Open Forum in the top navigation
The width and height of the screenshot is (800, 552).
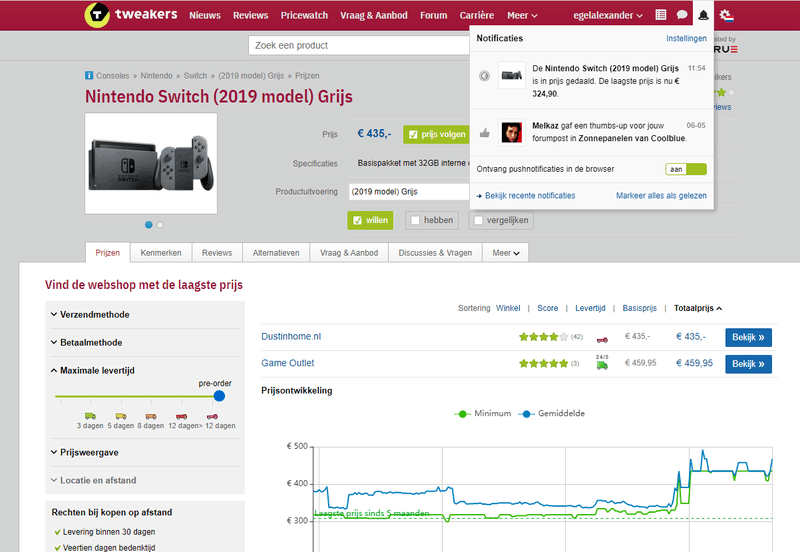[x=434, y=15]
